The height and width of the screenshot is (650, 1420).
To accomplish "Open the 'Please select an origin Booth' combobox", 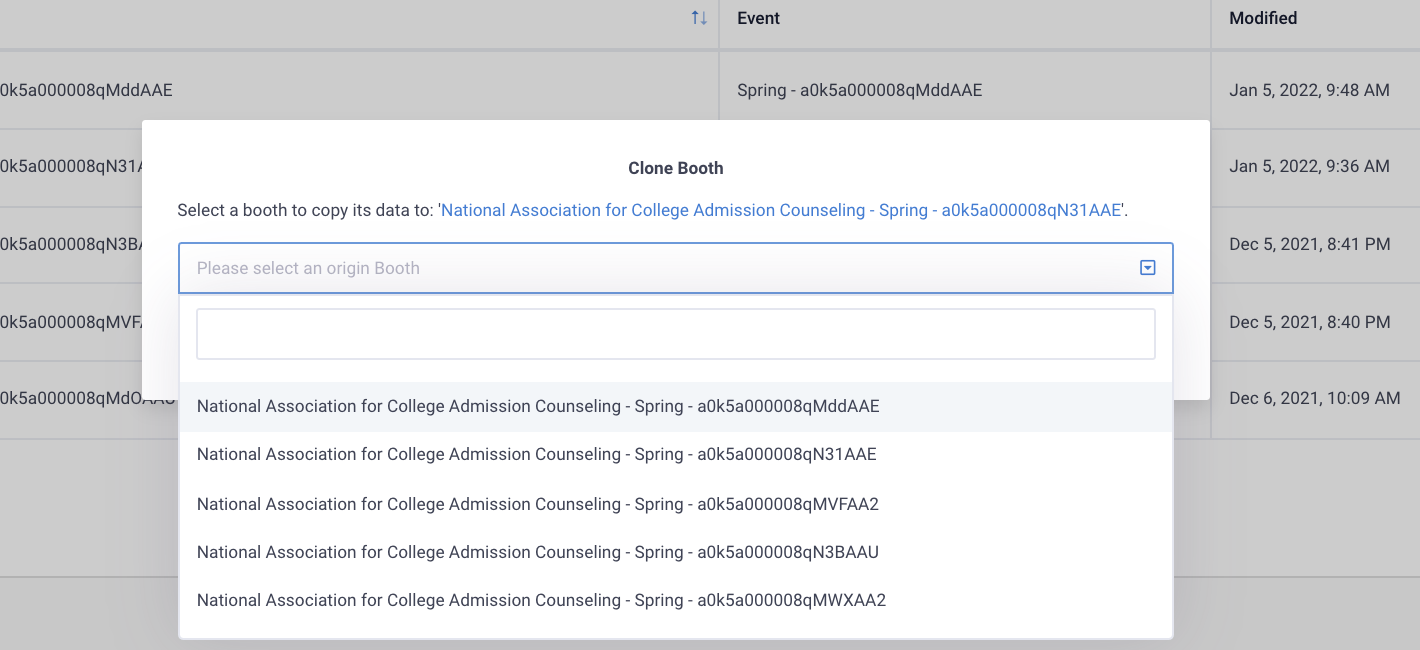I will 660,268.
